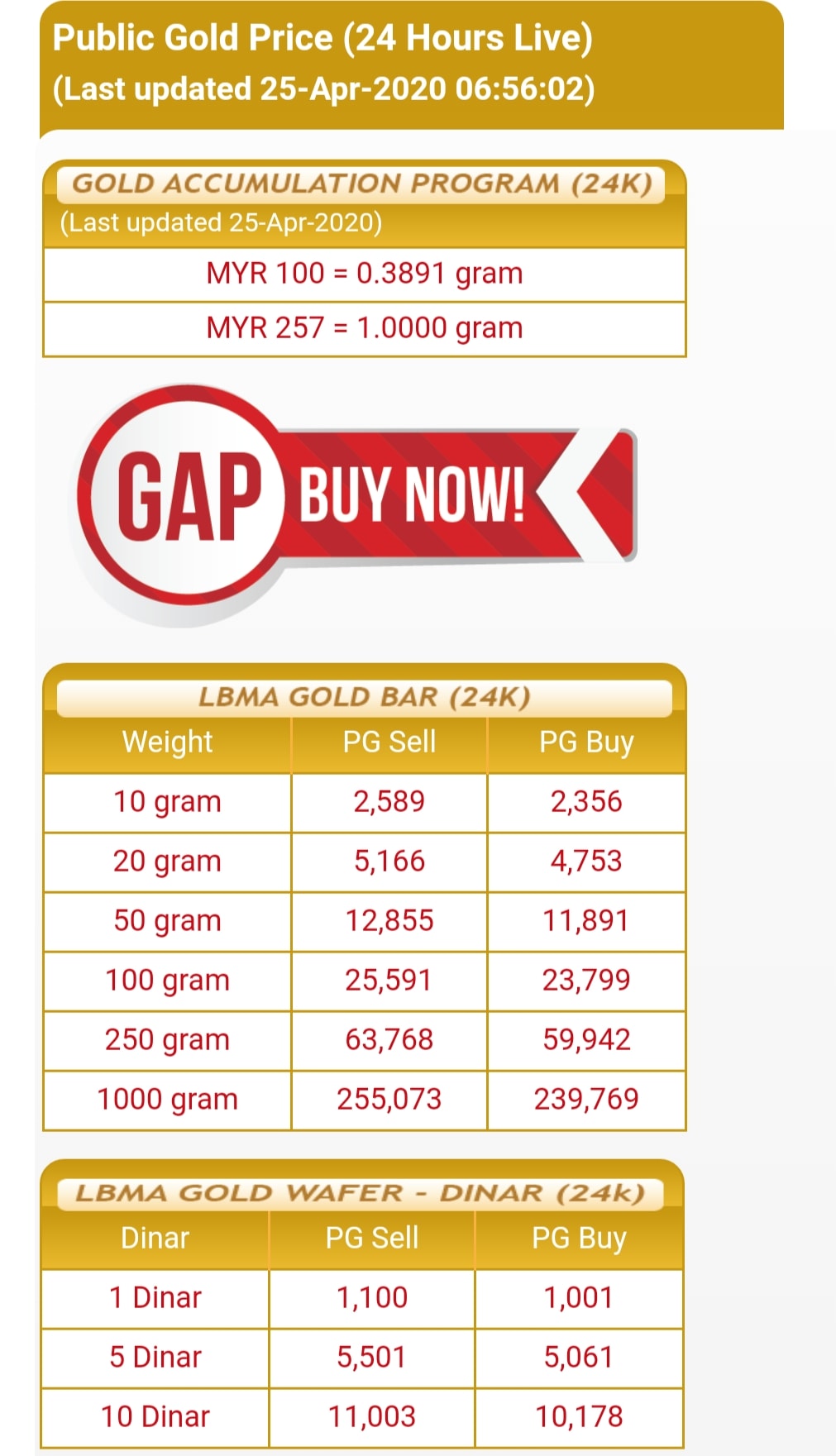Tap the BUY NOW! red banner

click(412, 494)
